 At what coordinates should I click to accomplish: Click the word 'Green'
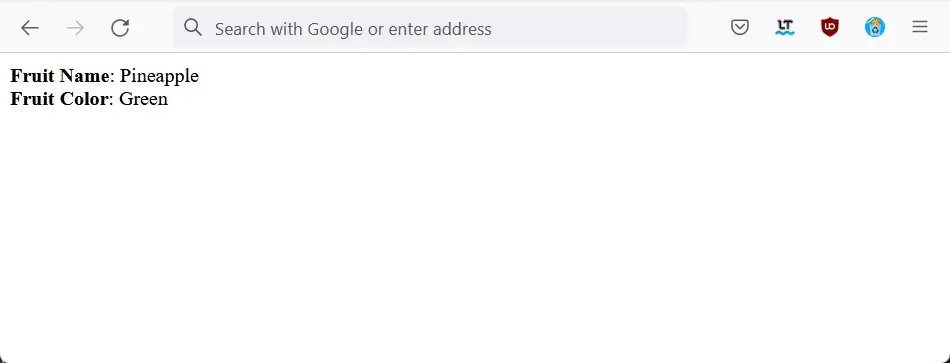tap(143, 99)
